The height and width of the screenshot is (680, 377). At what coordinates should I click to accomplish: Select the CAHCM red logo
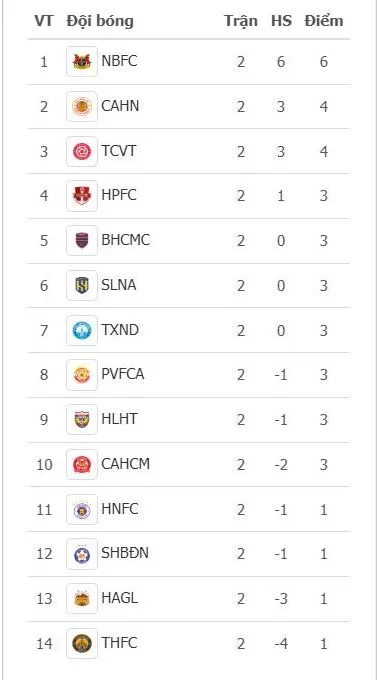coord(82,464)
